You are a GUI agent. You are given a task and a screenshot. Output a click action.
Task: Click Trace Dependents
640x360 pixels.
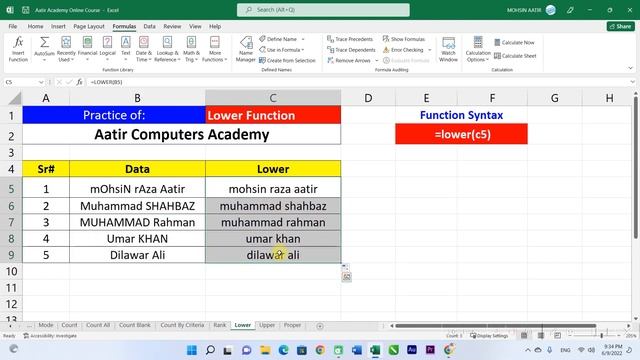click(351, 50)
